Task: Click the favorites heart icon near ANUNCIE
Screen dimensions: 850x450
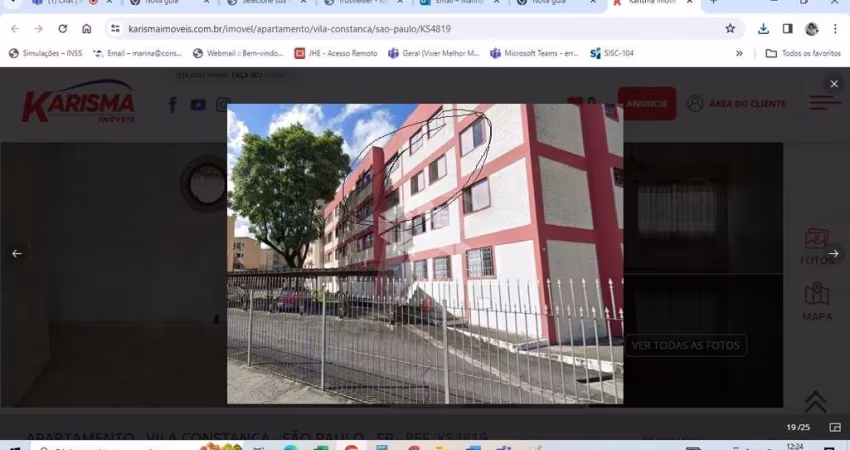Action: tap(575, 102)
